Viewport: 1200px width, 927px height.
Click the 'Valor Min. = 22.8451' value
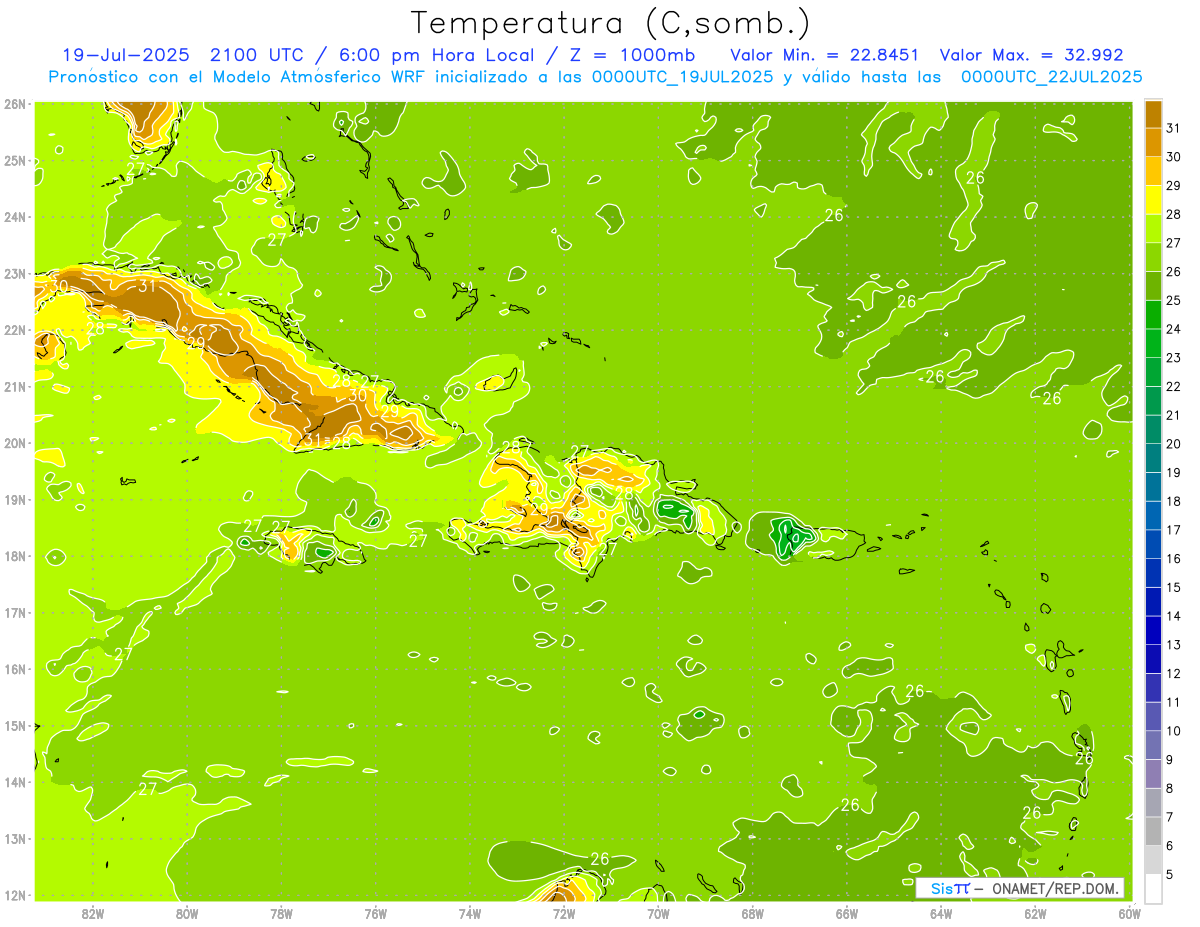pyautogui.click(x=825, y=55)
